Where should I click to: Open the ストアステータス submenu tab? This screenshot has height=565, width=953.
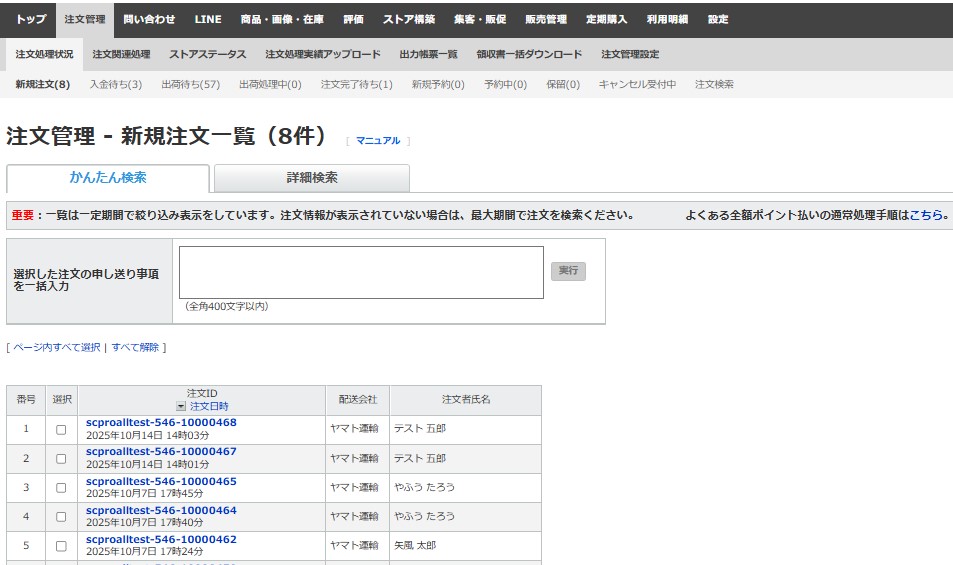click(207, 54)
